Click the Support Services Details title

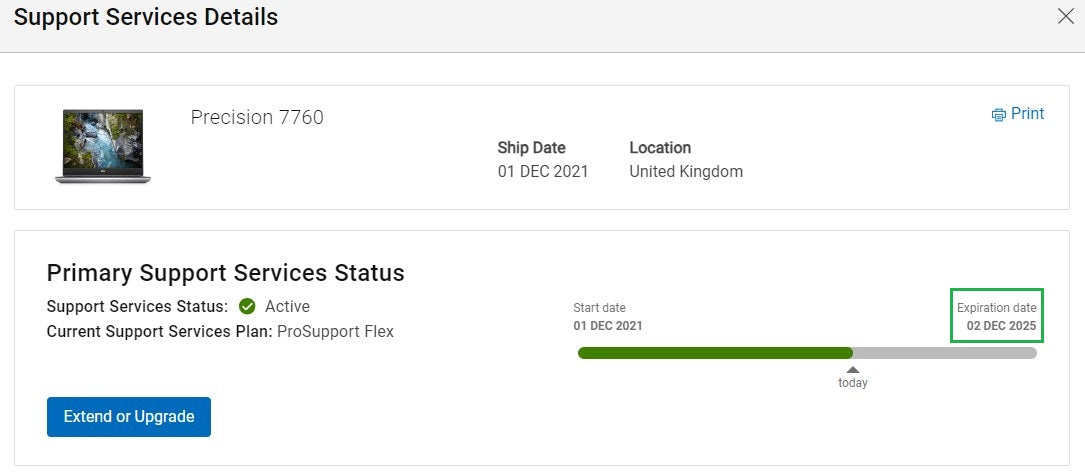click(x=146, y=17)
